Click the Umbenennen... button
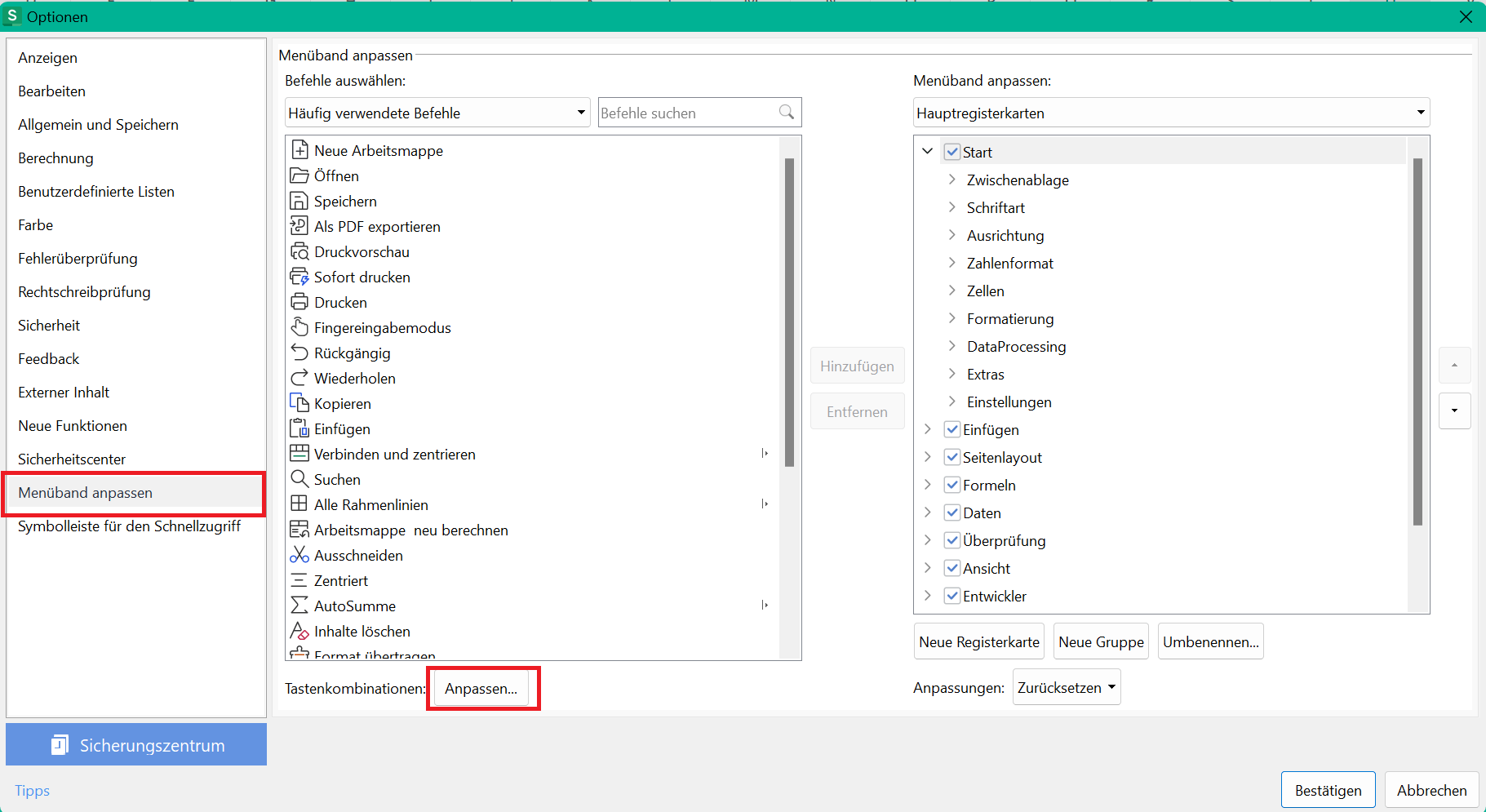 pyautogui.click(x=1211, y=641)
